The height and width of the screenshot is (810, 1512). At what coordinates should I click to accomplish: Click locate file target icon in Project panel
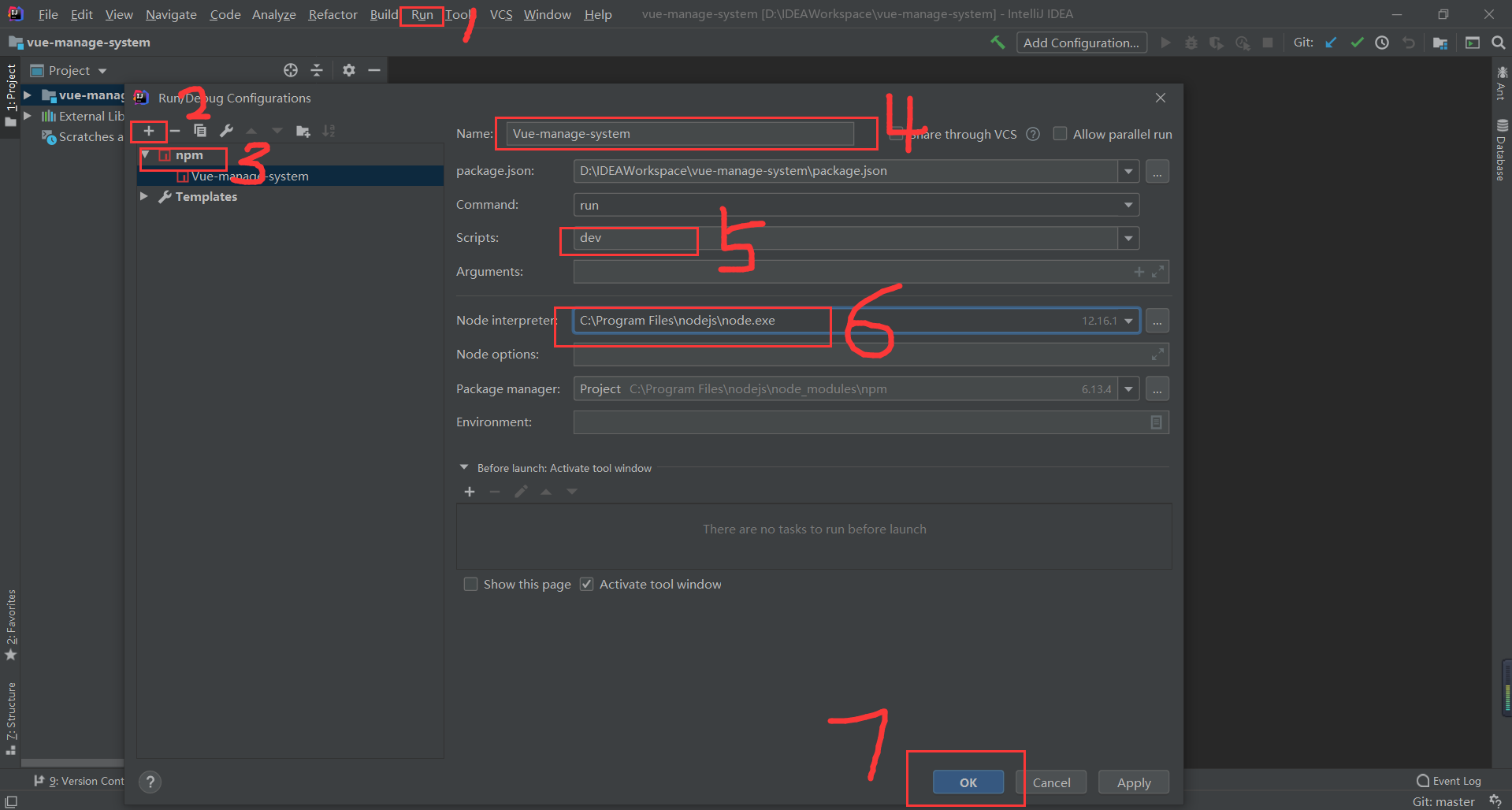point(291,70)
